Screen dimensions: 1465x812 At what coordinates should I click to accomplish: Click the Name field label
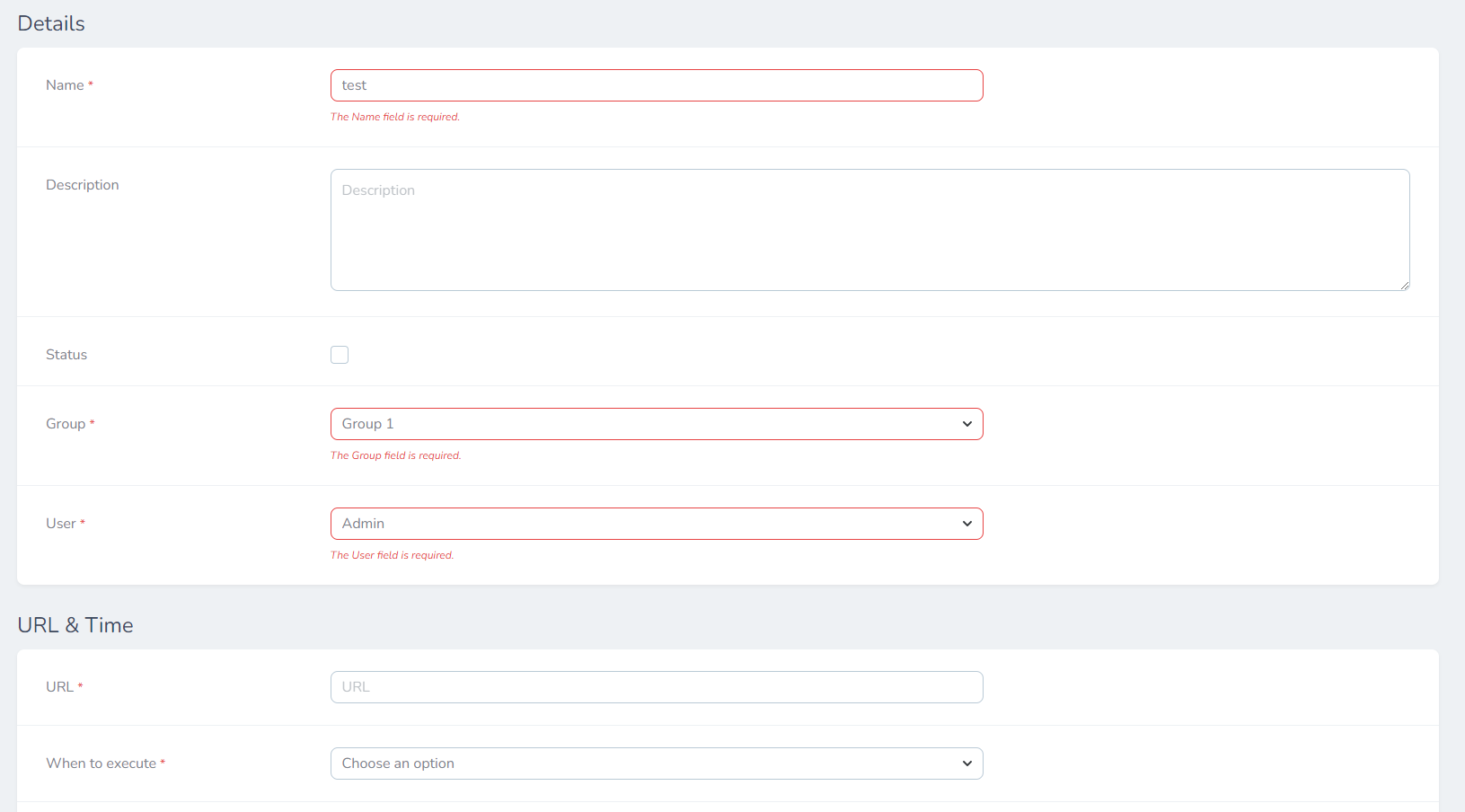[x=63, y=84]
